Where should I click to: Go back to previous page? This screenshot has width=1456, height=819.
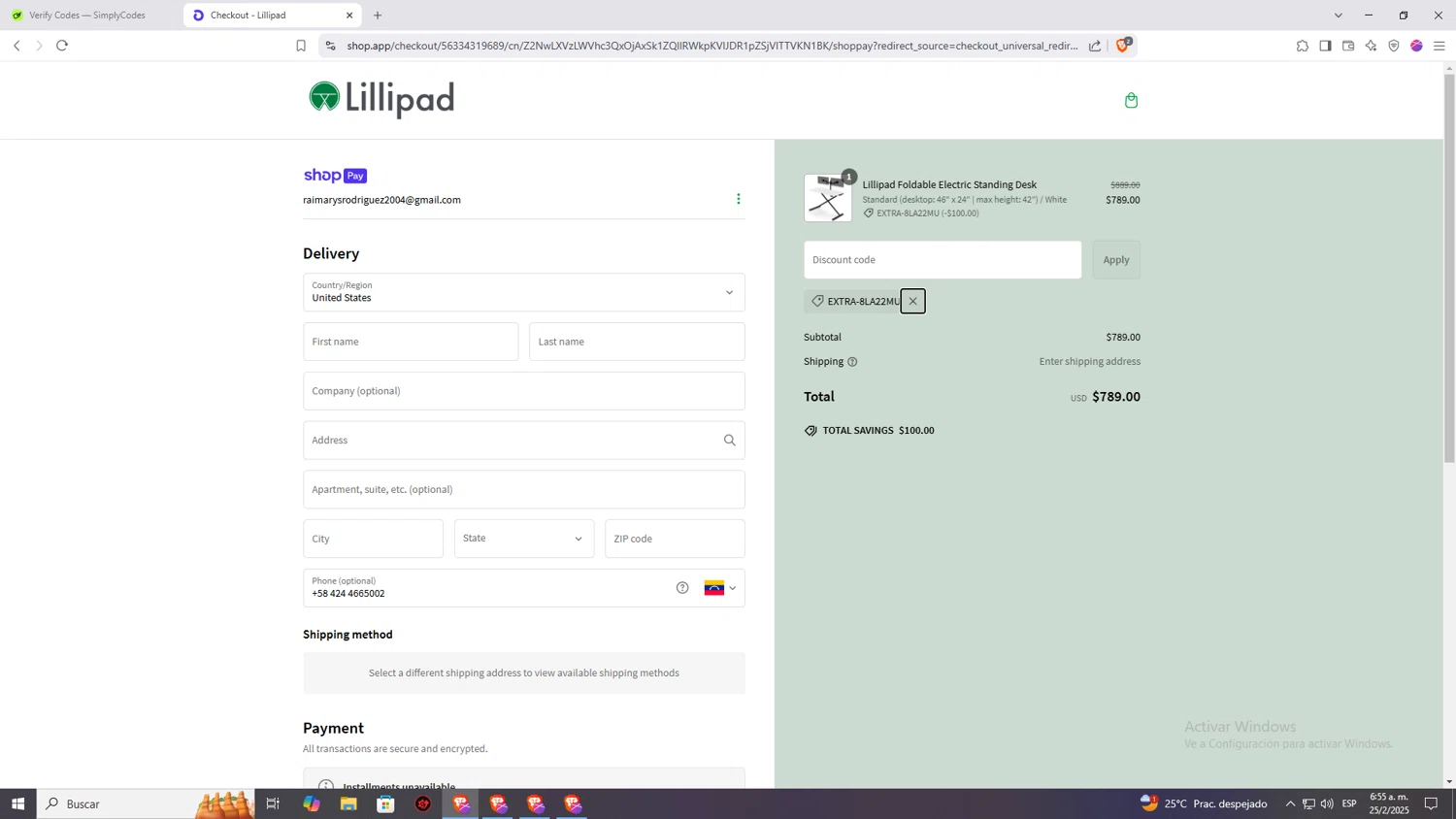click(17, 46)
